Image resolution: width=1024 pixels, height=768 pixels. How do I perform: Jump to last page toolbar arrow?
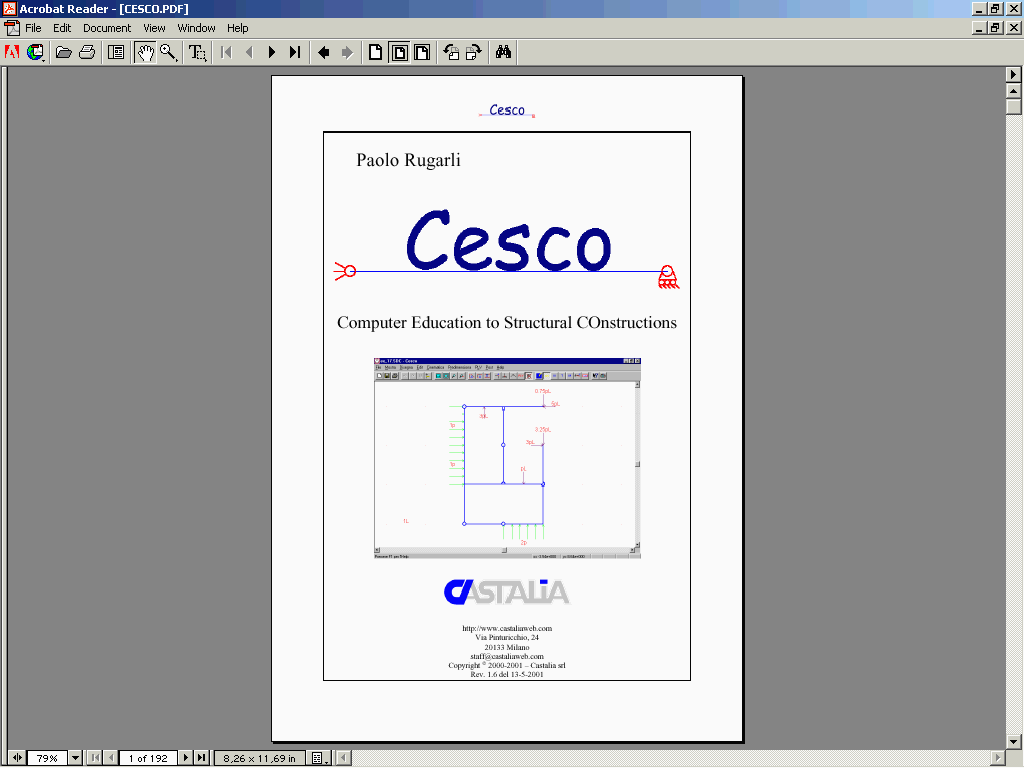pyautogui.click(x=295, y=52)
